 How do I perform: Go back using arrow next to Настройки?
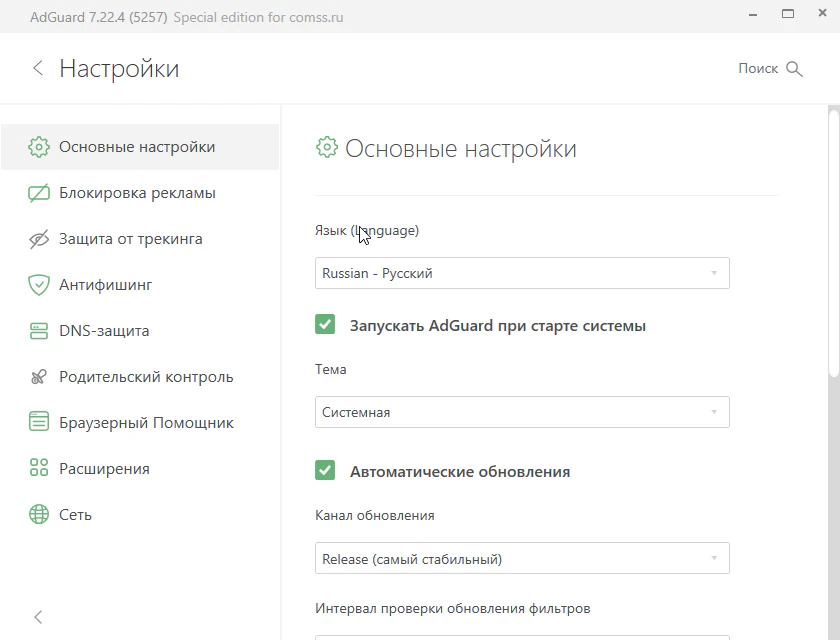click(38, 68)
